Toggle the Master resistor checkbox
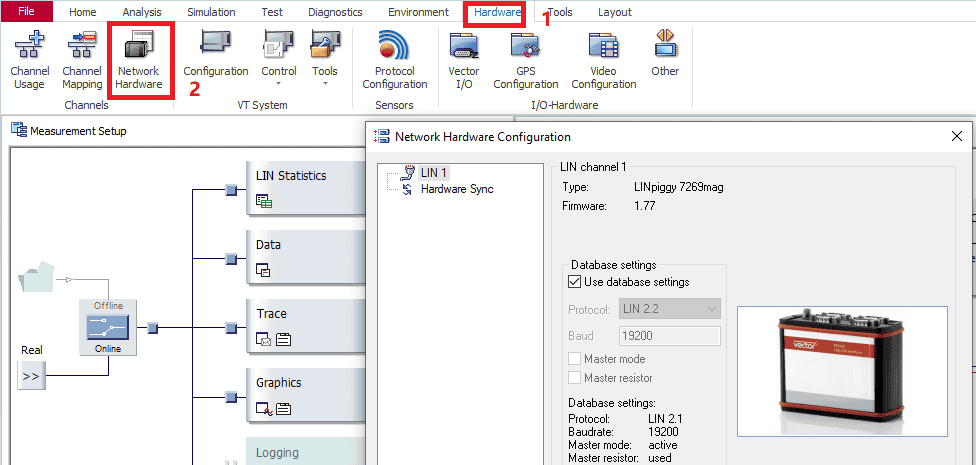 (x=575, y=378)
